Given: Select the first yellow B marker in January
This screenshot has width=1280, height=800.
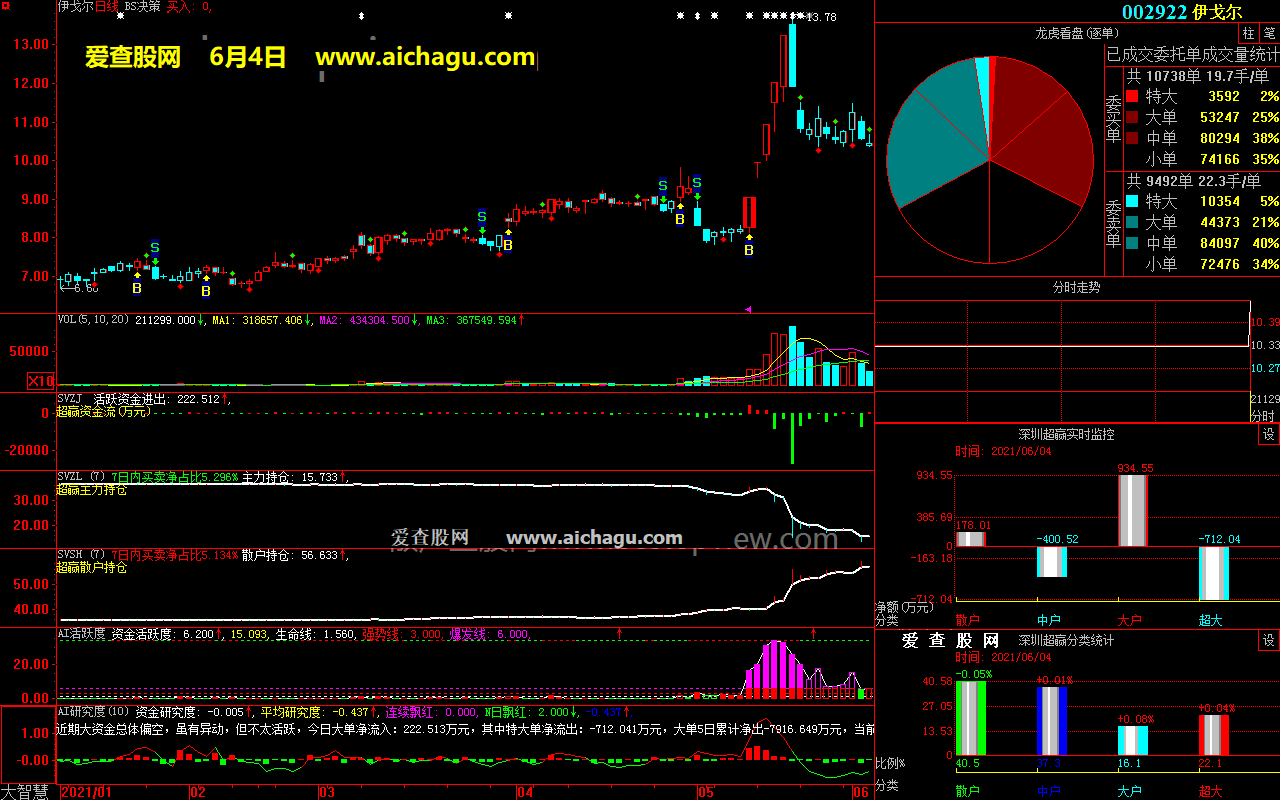Looking at the screenshot, I should (137, 288).
